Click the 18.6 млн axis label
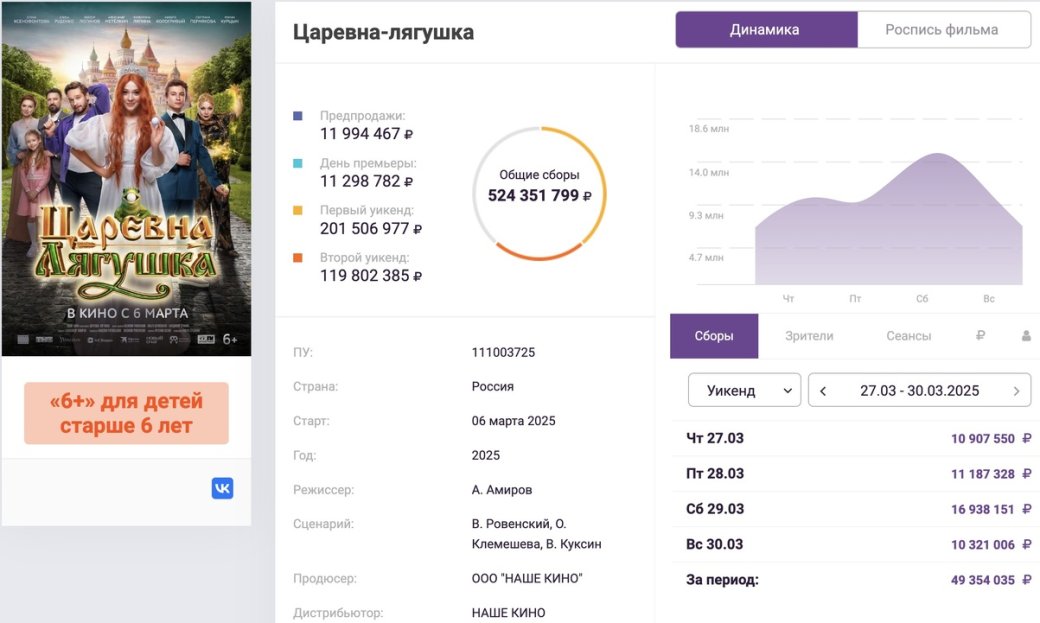 click(x=708, y=129)
